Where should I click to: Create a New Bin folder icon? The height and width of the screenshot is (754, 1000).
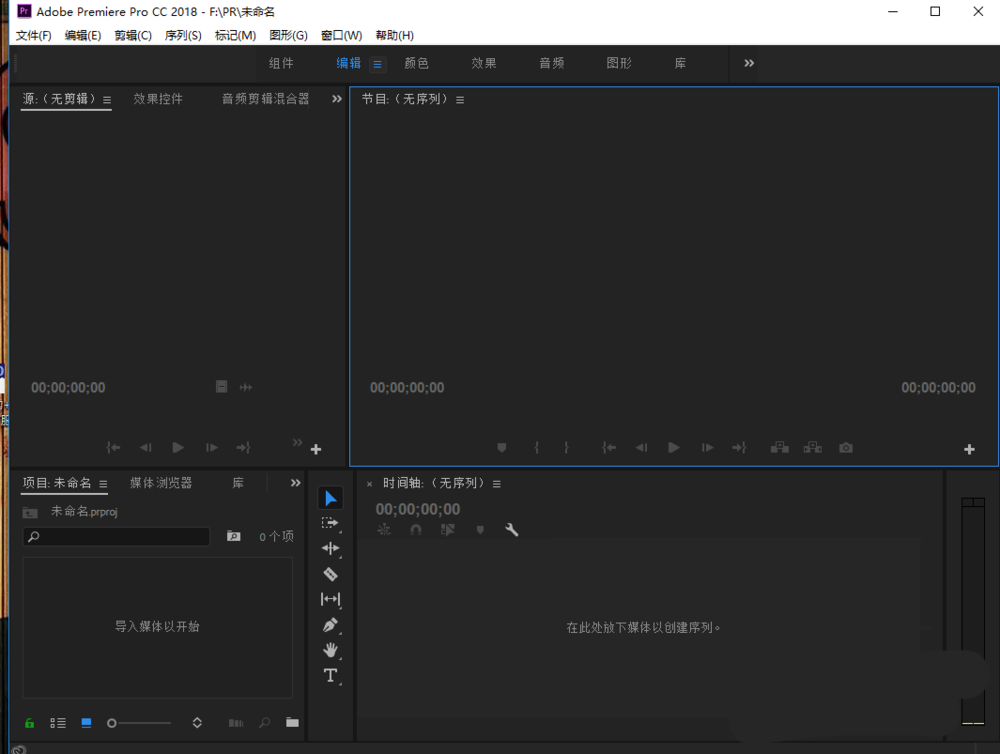click(x=292, y=722)
